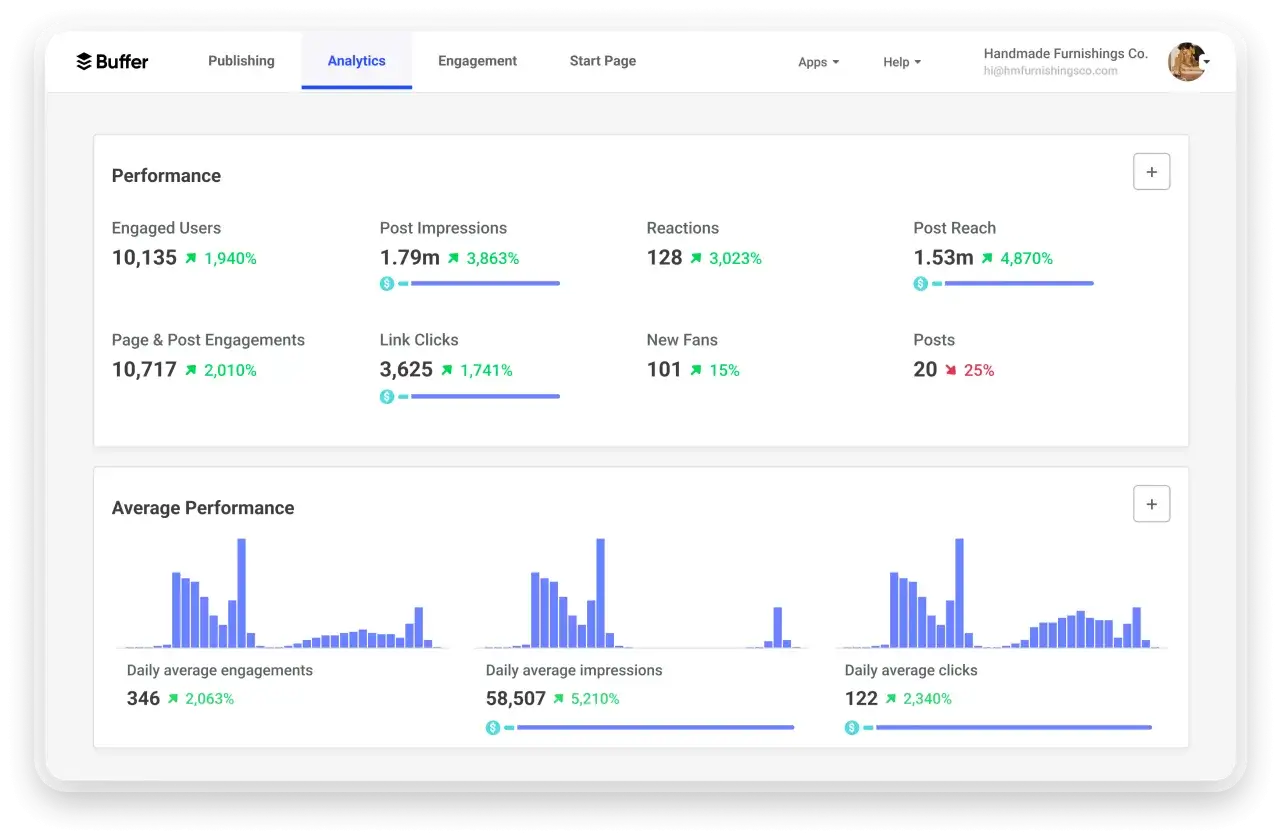
Task: Click the Daily average clicks value 122
Action: pyautogui.click(x=861, y=698)
